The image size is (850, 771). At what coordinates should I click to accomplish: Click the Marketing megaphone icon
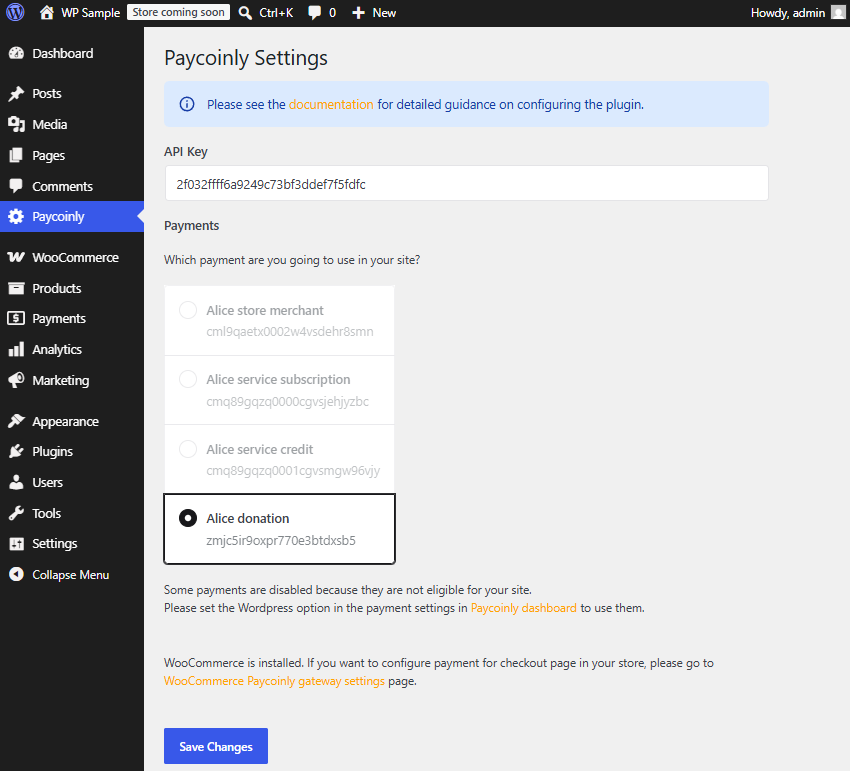16,380
